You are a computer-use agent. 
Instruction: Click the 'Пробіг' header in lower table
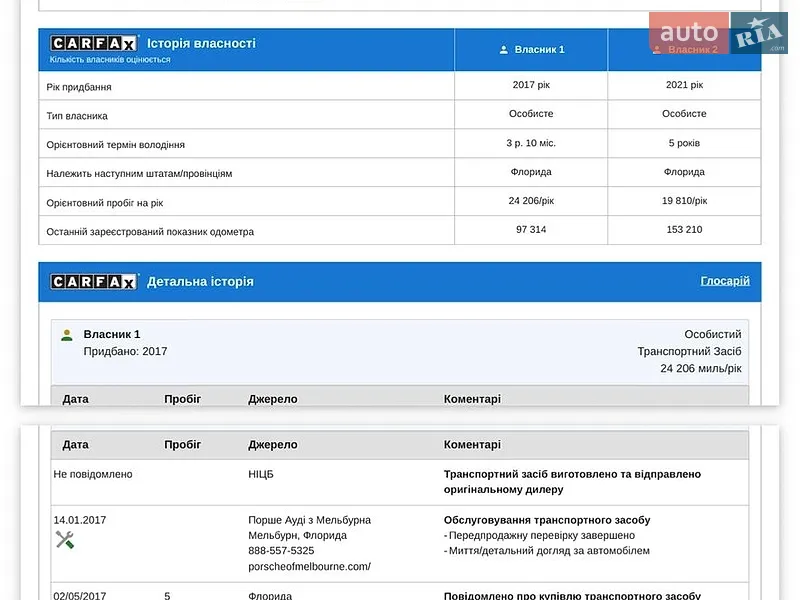pyautogui.click(x=183, y=444)
